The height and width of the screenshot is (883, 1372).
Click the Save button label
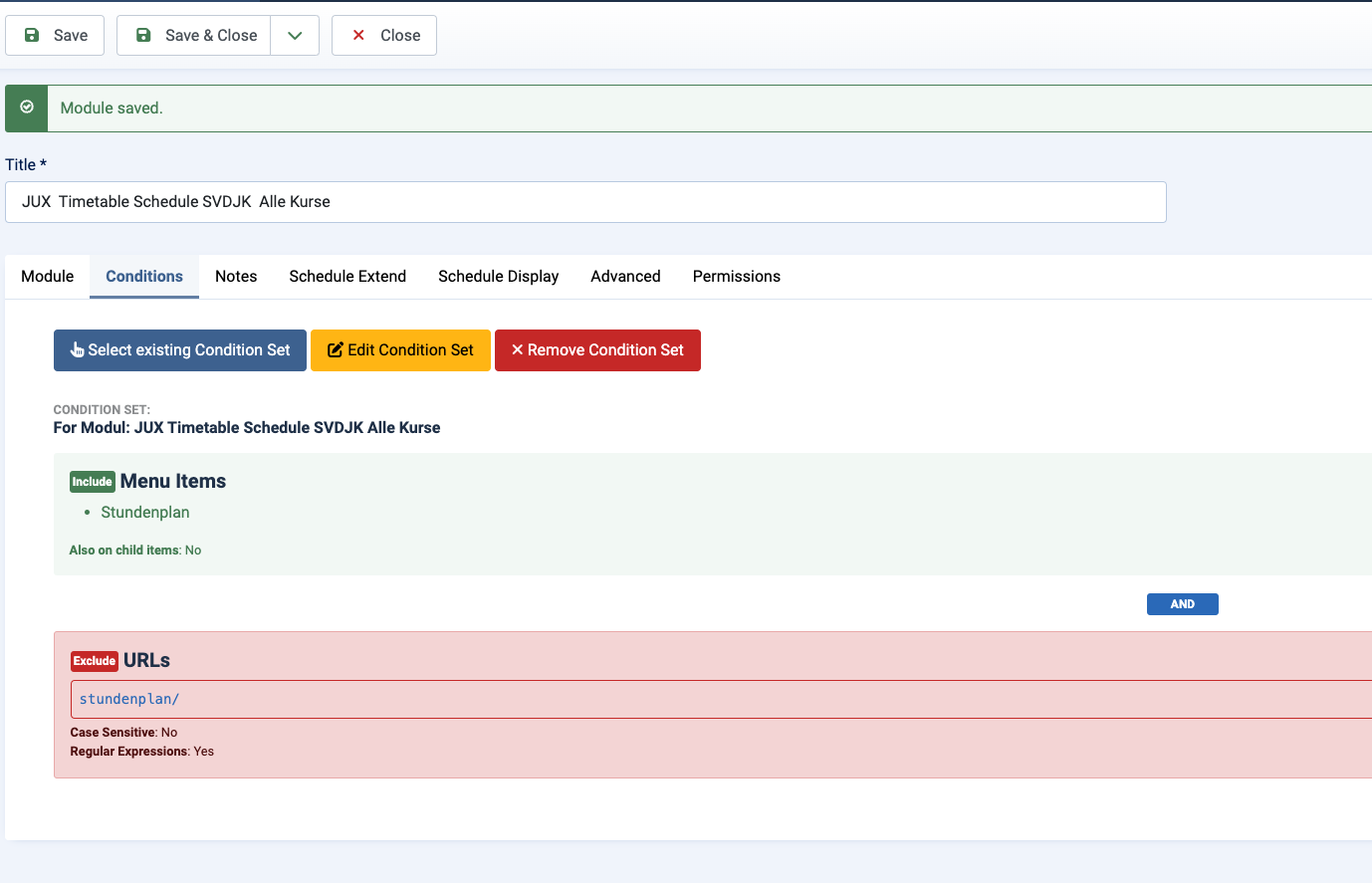71,35
